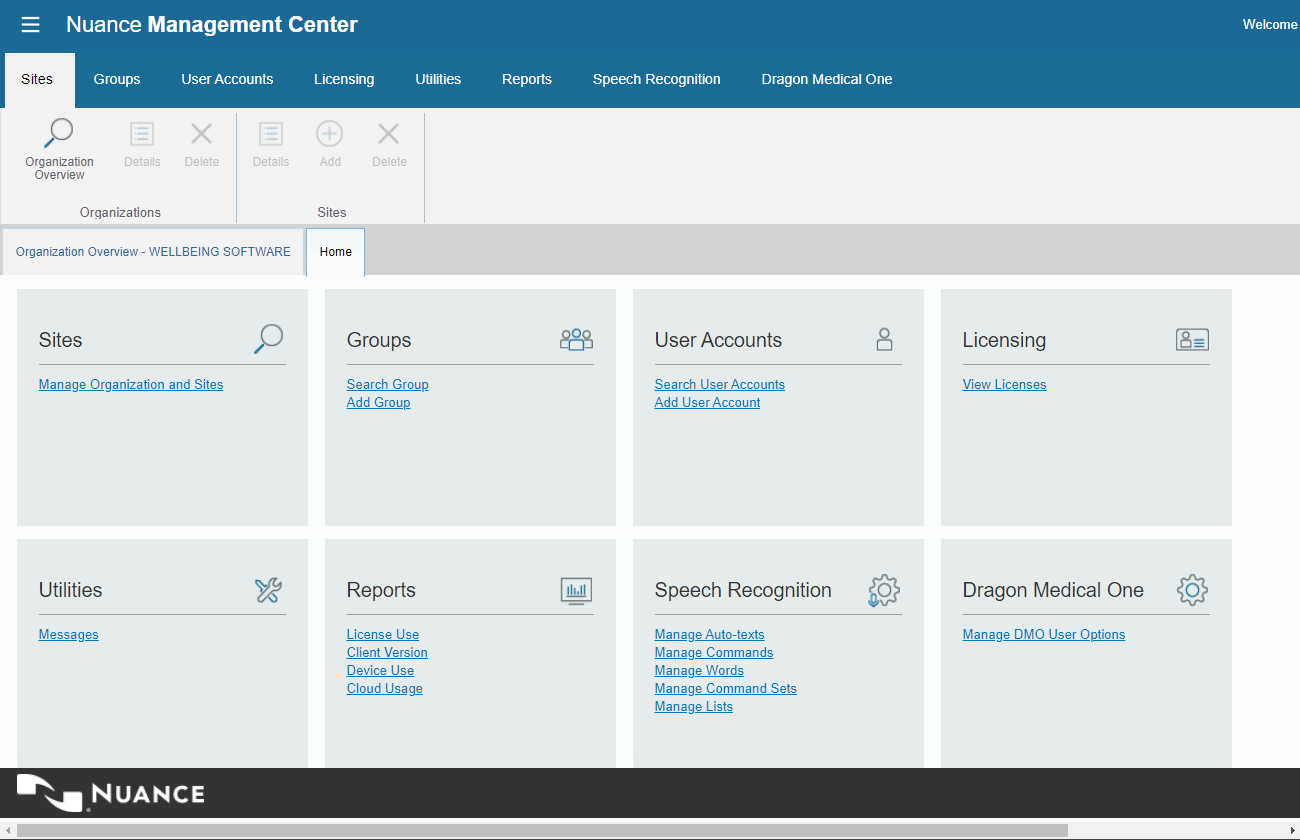This screenshot has height=840, width=1300.
Task: Click the Sites ribbon group label
Action: click(x=332, y=213)
